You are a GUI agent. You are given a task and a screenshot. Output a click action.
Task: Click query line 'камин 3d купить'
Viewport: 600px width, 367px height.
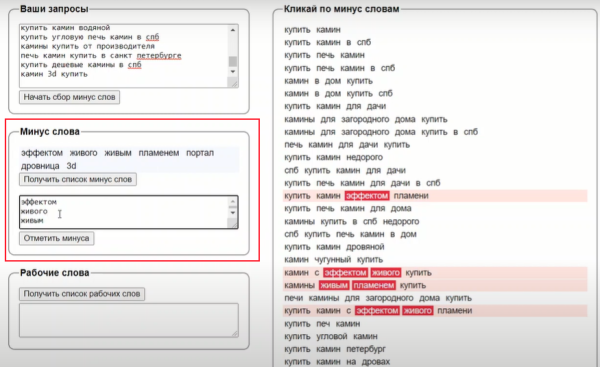coord(54,74)
